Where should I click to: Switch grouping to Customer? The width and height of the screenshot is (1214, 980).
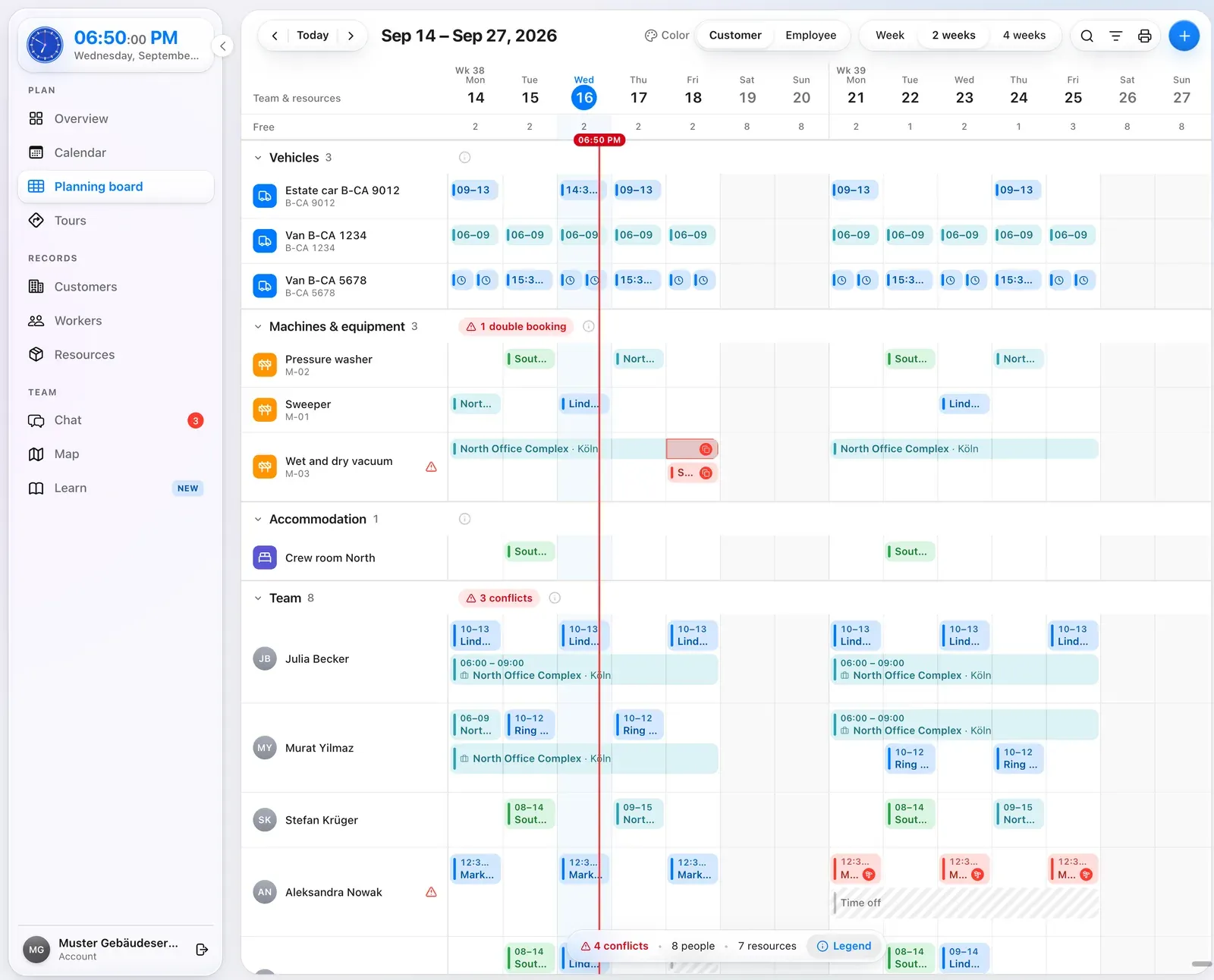click(735, 36)
